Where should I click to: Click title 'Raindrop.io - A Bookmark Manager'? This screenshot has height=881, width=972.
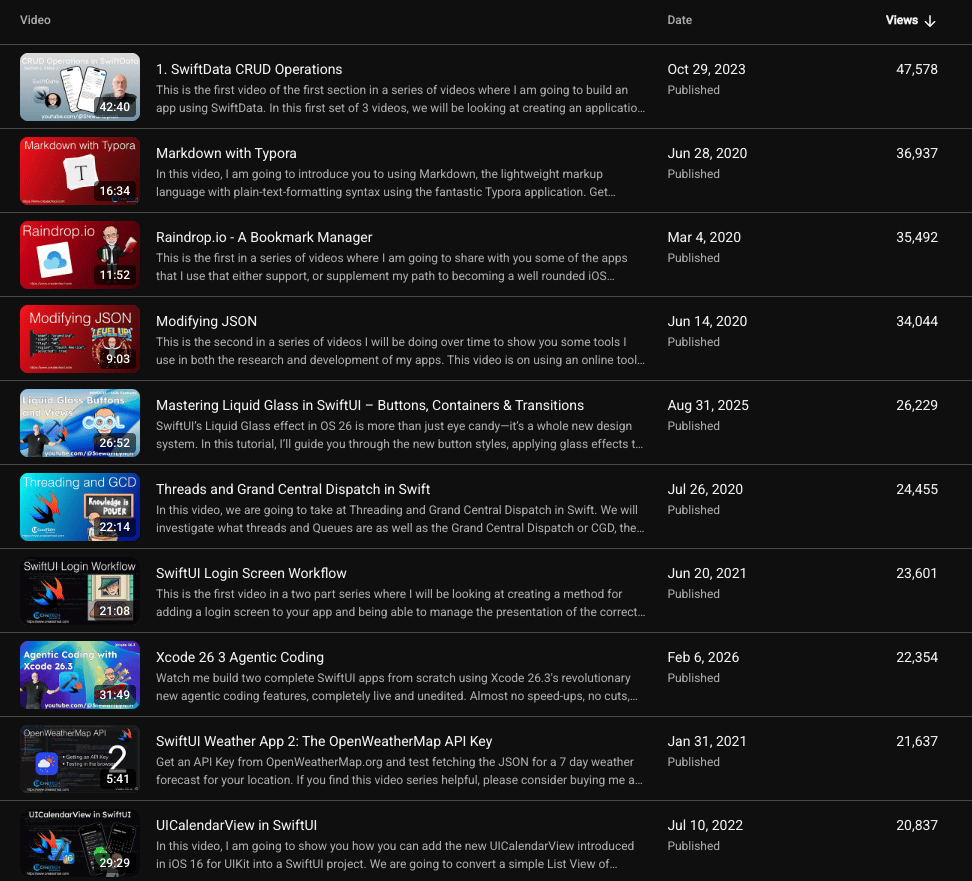point(264,237)
